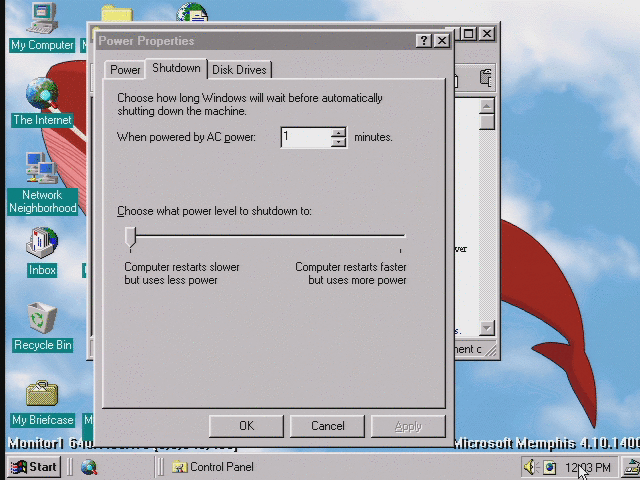Click the paste clipboard toolbar icon in Control Panel
640x480 pixels.
coord(485,78)
